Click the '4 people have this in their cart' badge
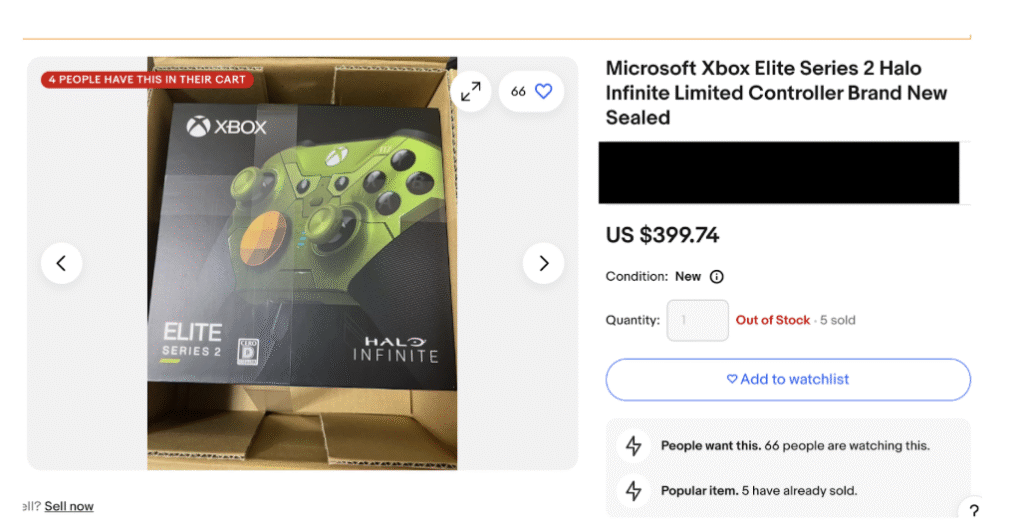1024x528 pixels. 146,80
